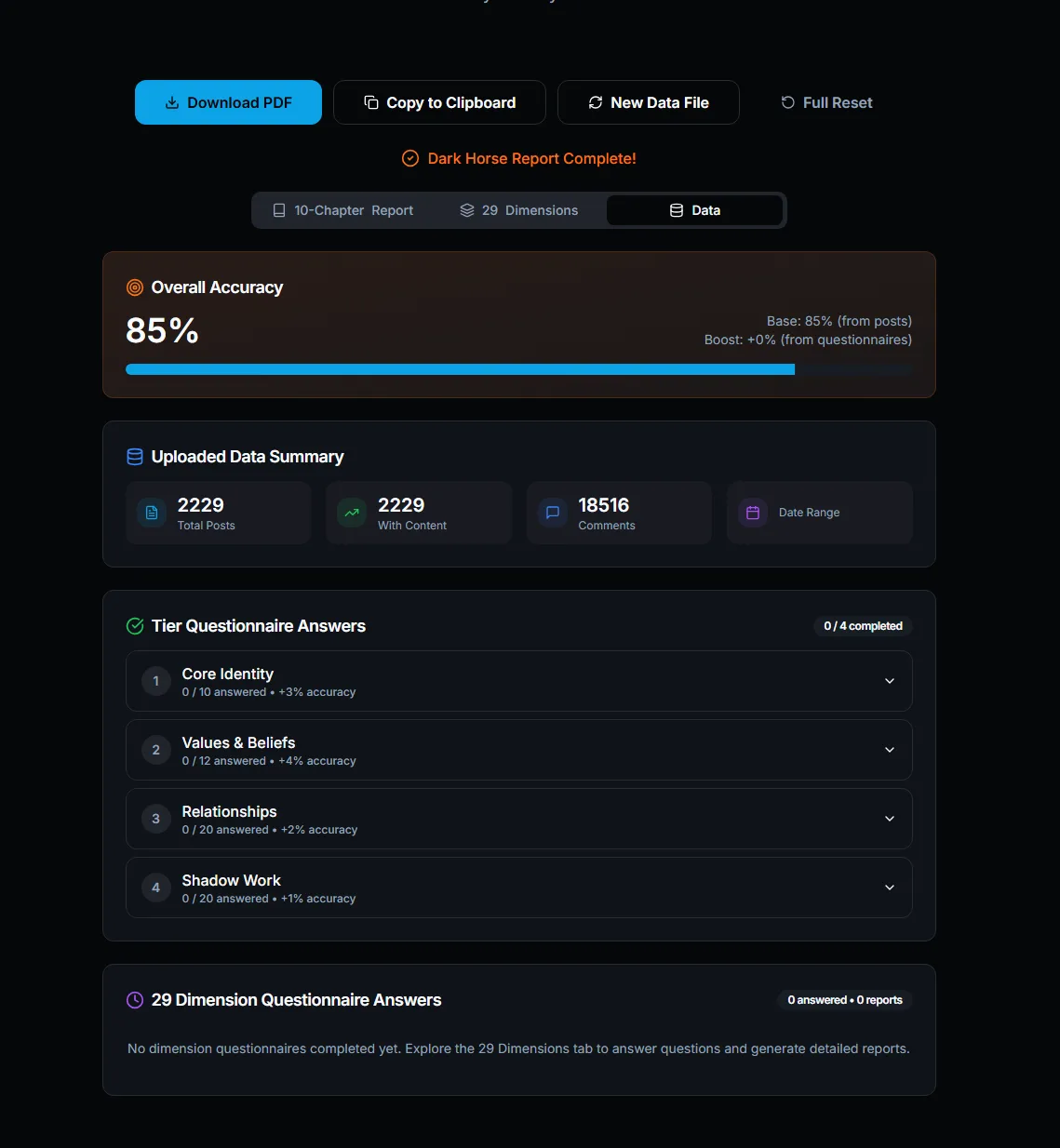Click the With Content trend icon
This screenshot has width=1060, height=1148.
352,513
